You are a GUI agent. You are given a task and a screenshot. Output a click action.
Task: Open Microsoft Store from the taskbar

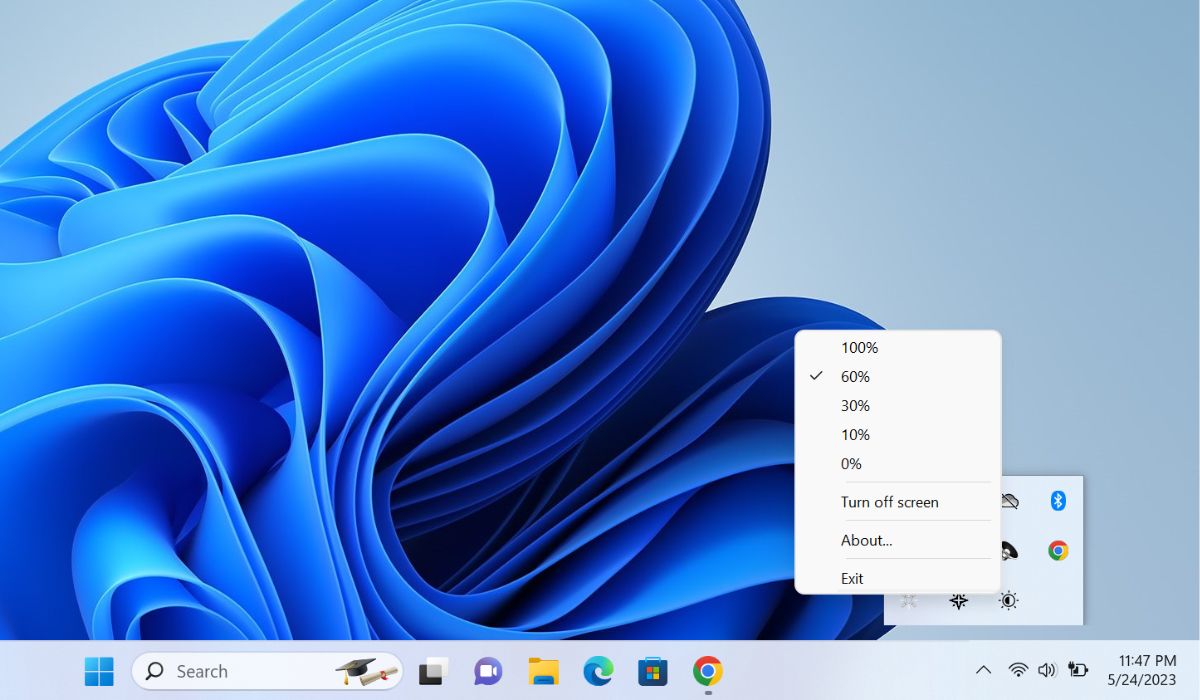tap(653, 671)
